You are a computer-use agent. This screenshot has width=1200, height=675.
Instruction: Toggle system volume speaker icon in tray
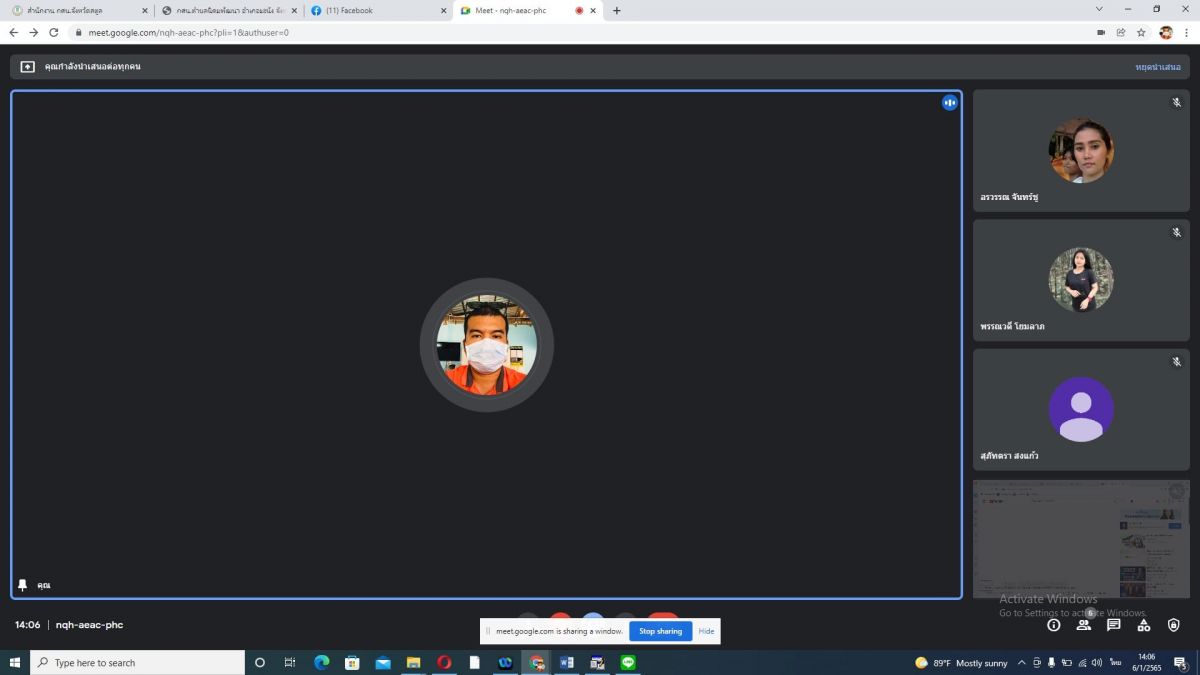tap(1097, 662)
